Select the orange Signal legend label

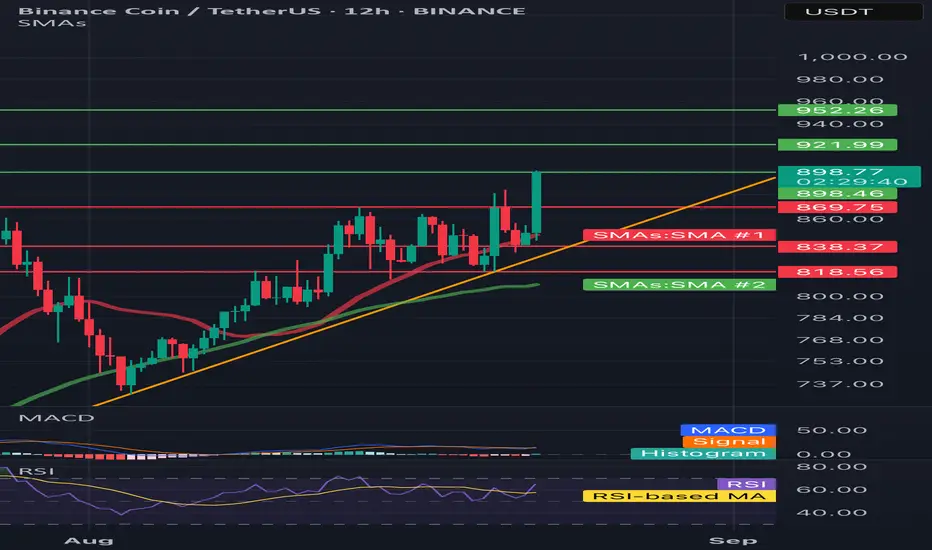tap(729, 441)
